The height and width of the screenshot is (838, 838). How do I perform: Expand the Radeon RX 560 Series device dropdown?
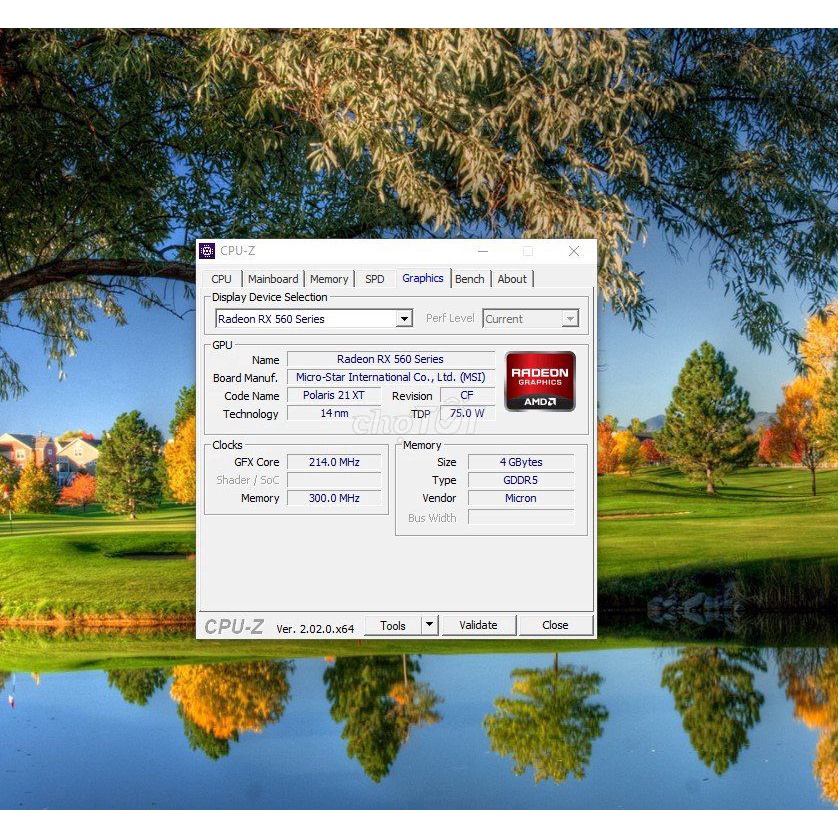coord(404,319)
